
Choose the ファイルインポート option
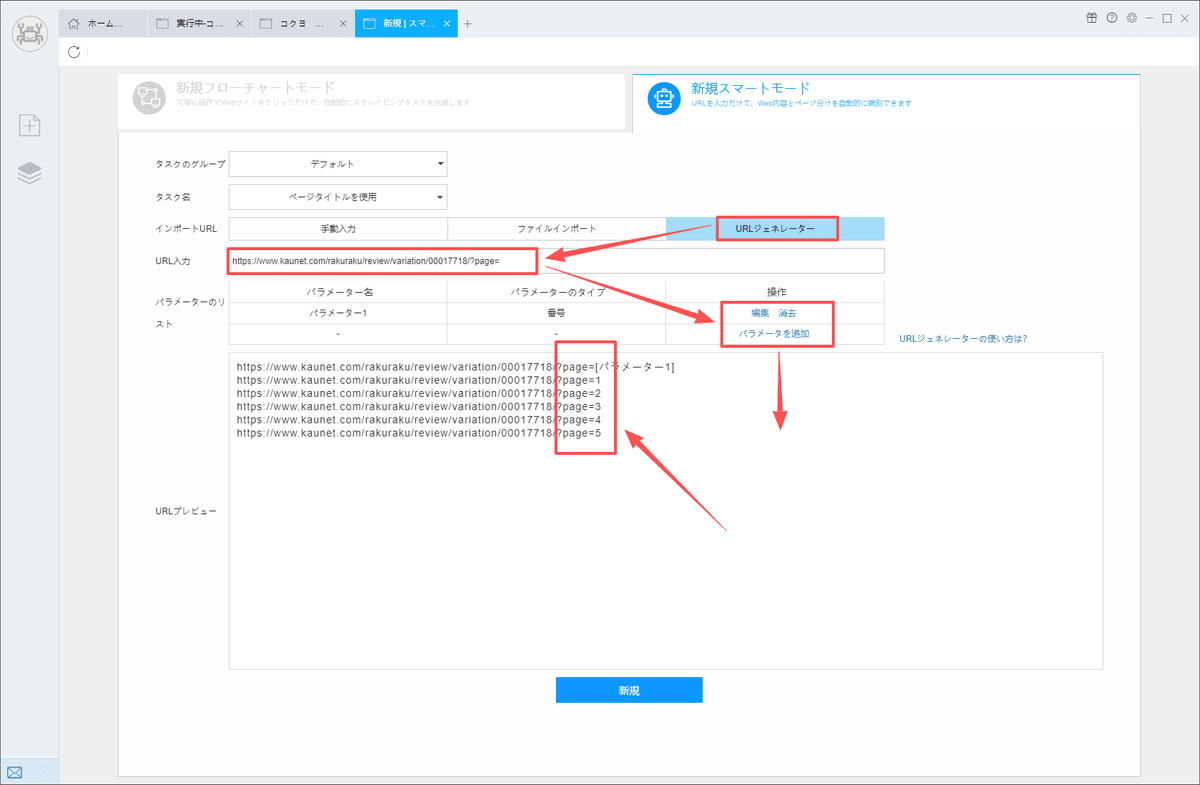tap(556, 229)
